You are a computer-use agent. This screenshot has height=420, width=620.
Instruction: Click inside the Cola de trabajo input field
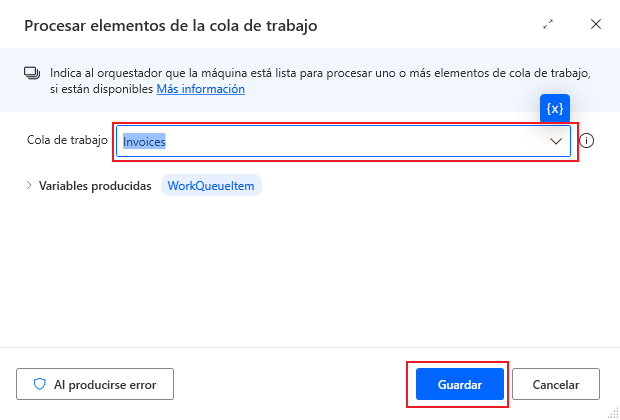[343, 141]
